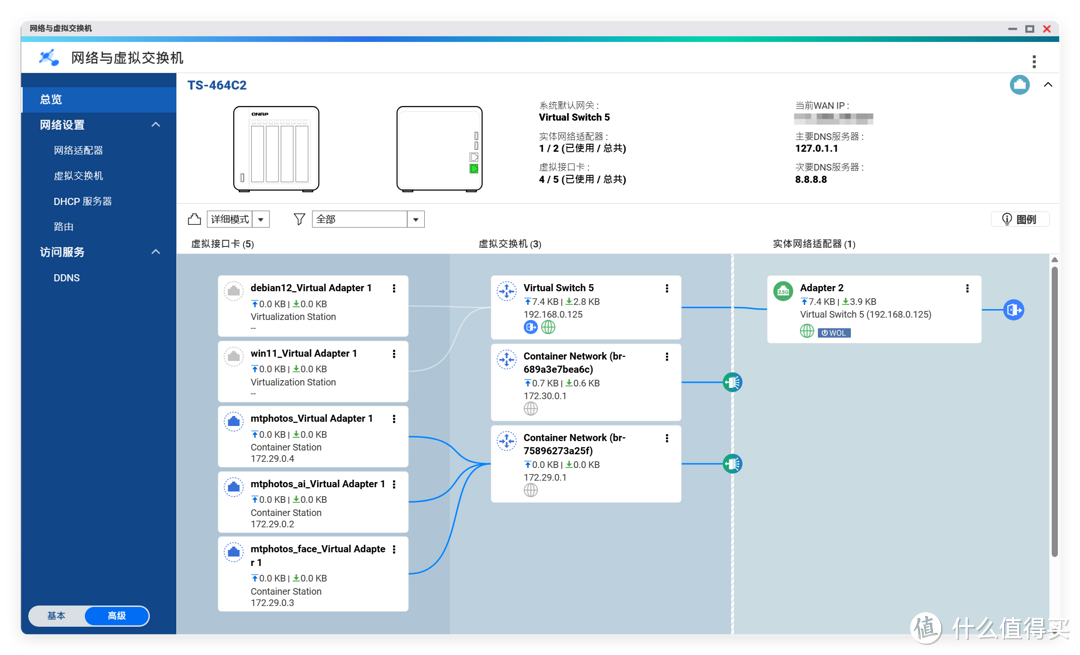Switch to 高级 mode
1080x655 pixels.
pyautogui.click(x=117, y=616)
